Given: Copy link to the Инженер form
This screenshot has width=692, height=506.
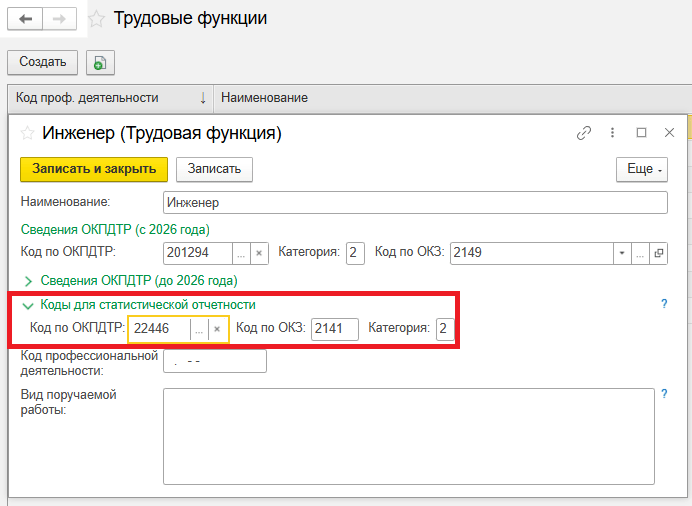Looking at the screenshot, I should point(584,133).
